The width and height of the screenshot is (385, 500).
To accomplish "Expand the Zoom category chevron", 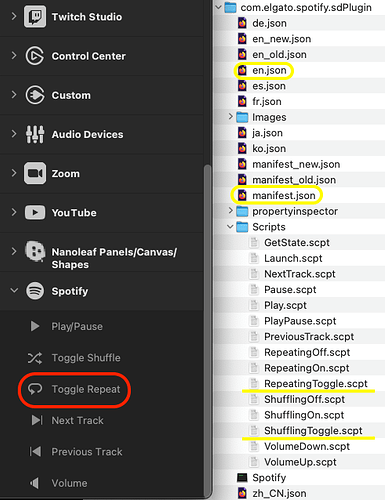I will point(14,173).
